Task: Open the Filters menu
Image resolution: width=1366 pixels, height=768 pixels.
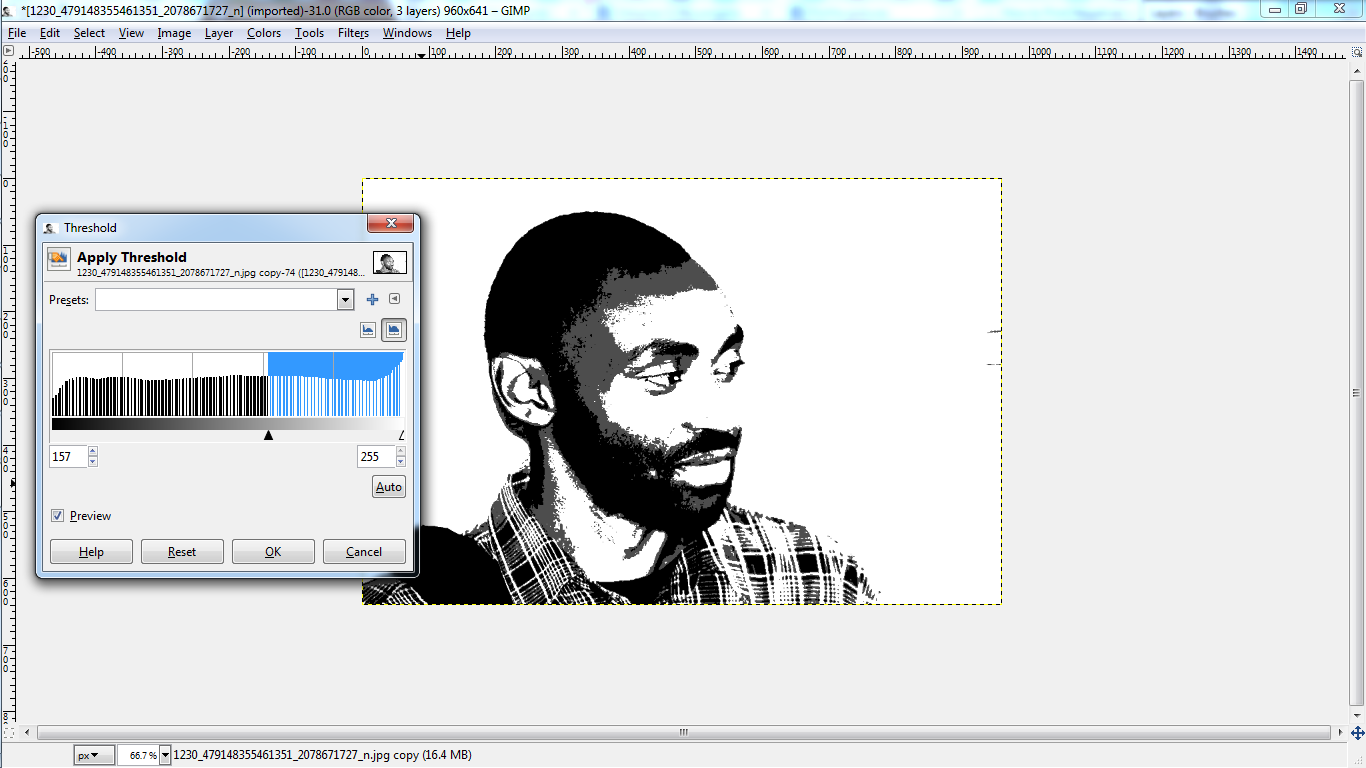Action: tap(353, 33)
